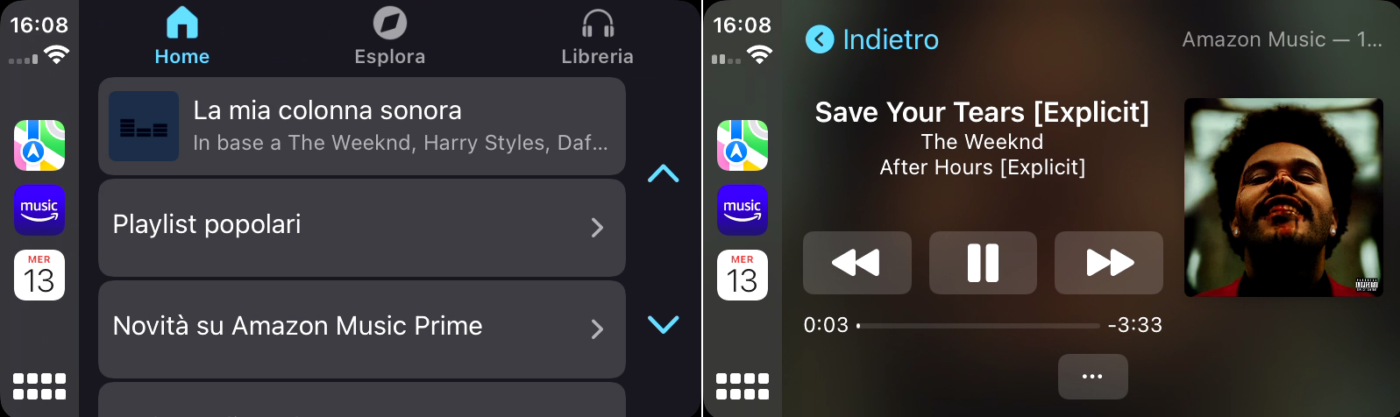Go back with the Indietro button

872,39
